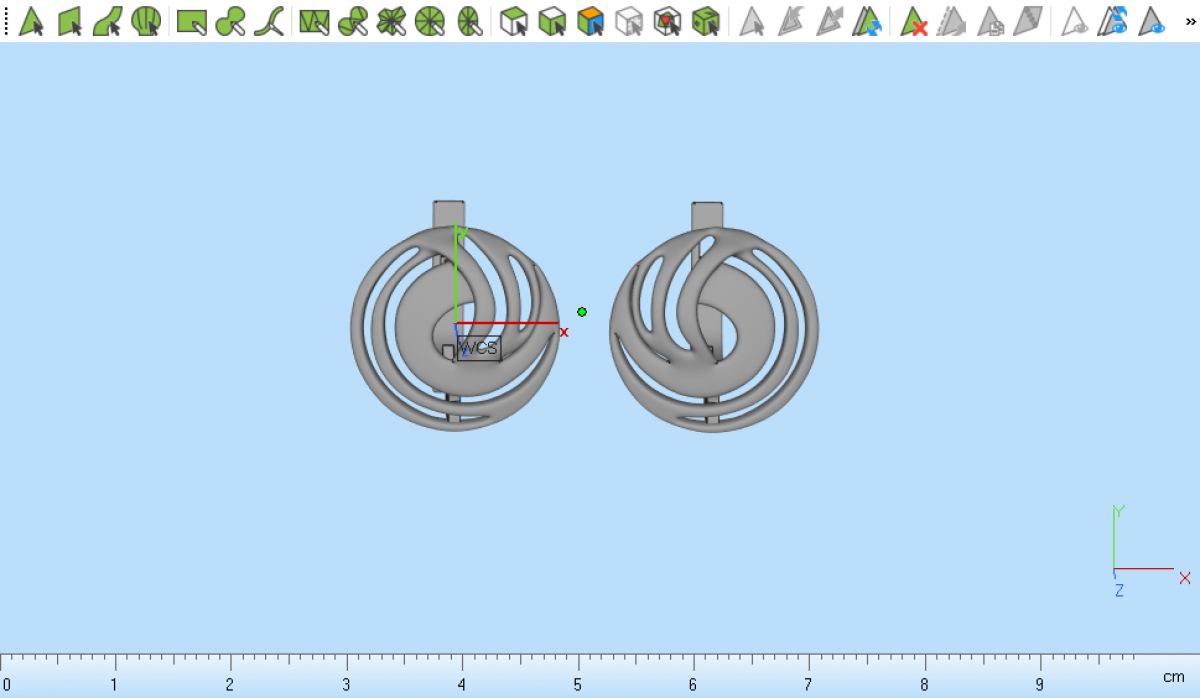Viewport: 1200px width, 698px height.
Task: Select the Mark Plane tool
Action: [69, 21]
